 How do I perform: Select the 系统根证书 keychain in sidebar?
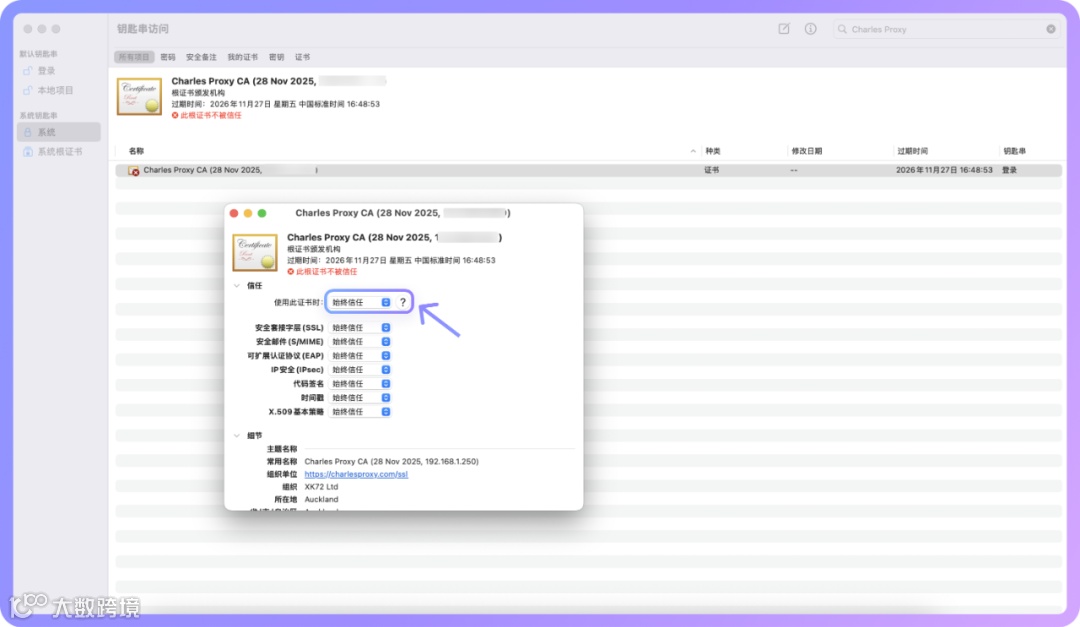[x=59, y=152]
